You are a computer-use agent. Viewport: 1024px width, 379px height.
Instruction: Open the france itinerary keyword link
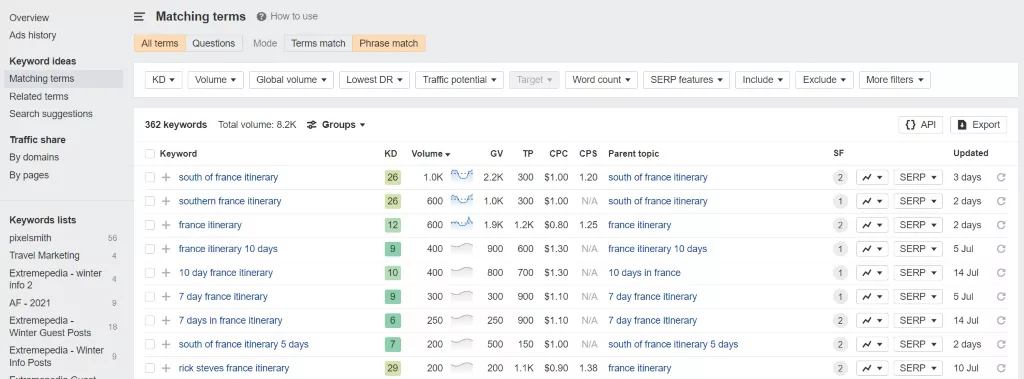(210, 225)
